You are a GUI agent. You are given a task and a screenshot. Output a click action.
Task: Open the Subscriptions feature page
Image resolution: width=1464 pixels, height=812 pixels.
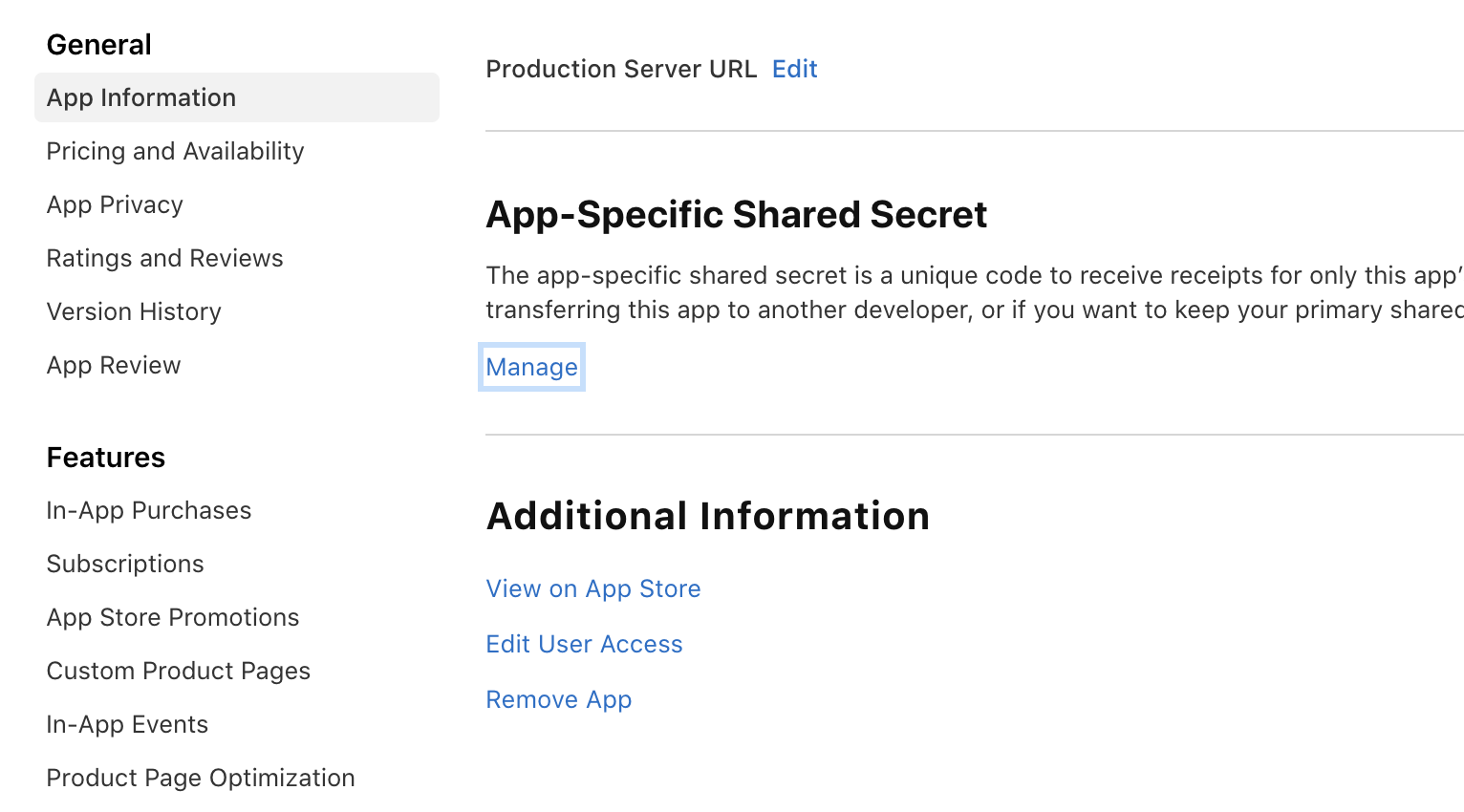tap(125, 564)
